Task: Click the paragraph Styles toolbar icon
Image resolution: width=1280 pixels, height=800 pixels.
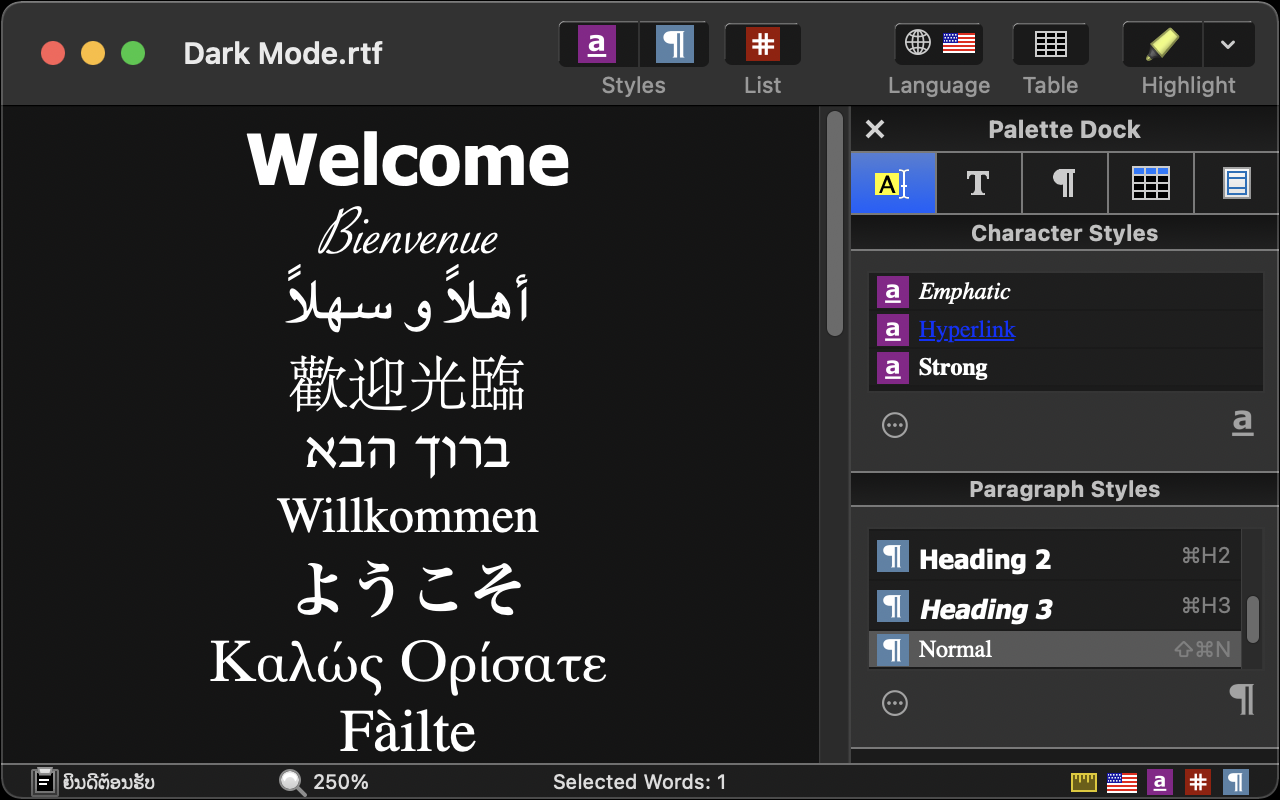Action: point(675,45)
